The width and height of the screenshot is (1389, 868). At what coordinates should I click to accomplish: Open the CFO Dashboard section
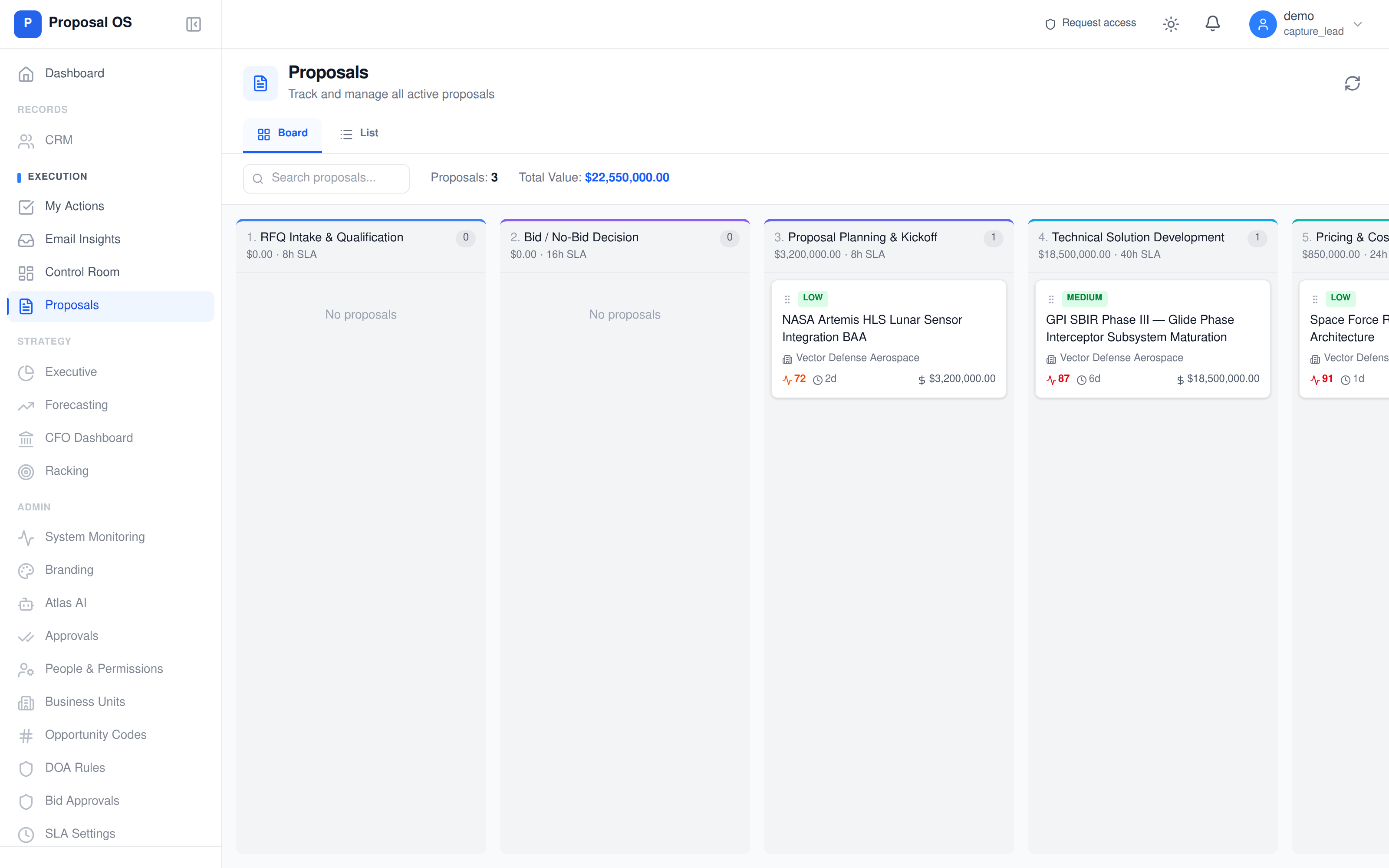tap(89, 437)
